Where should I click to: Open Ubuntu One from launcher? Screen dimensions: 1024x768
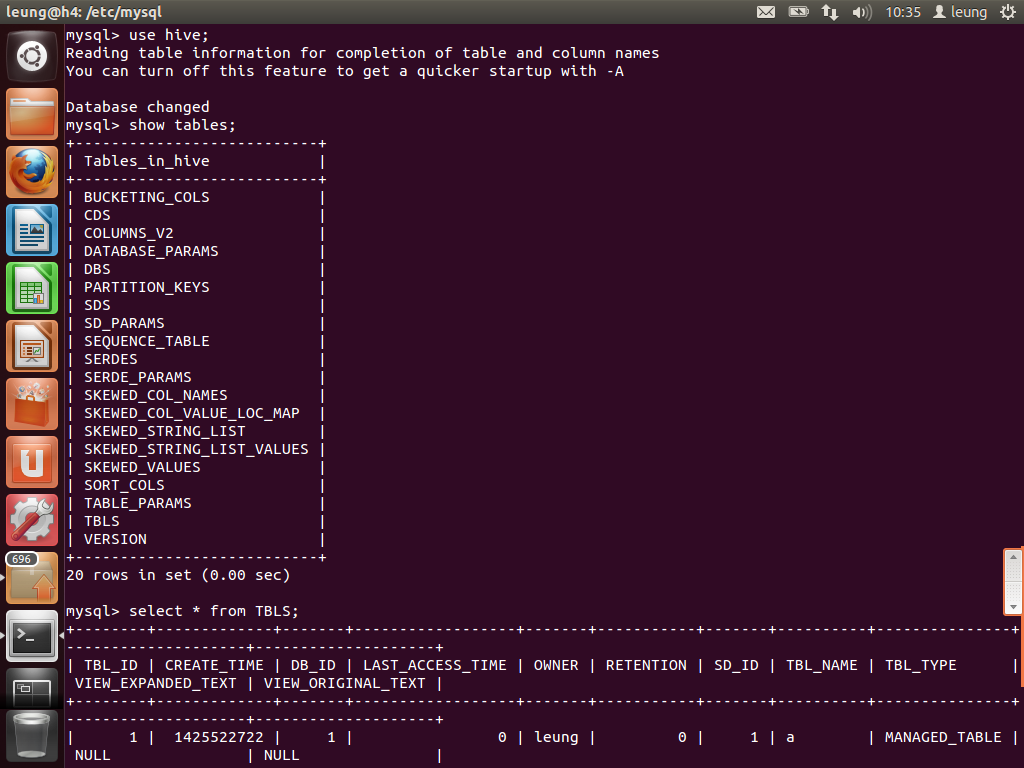click(x=32, y=463)
